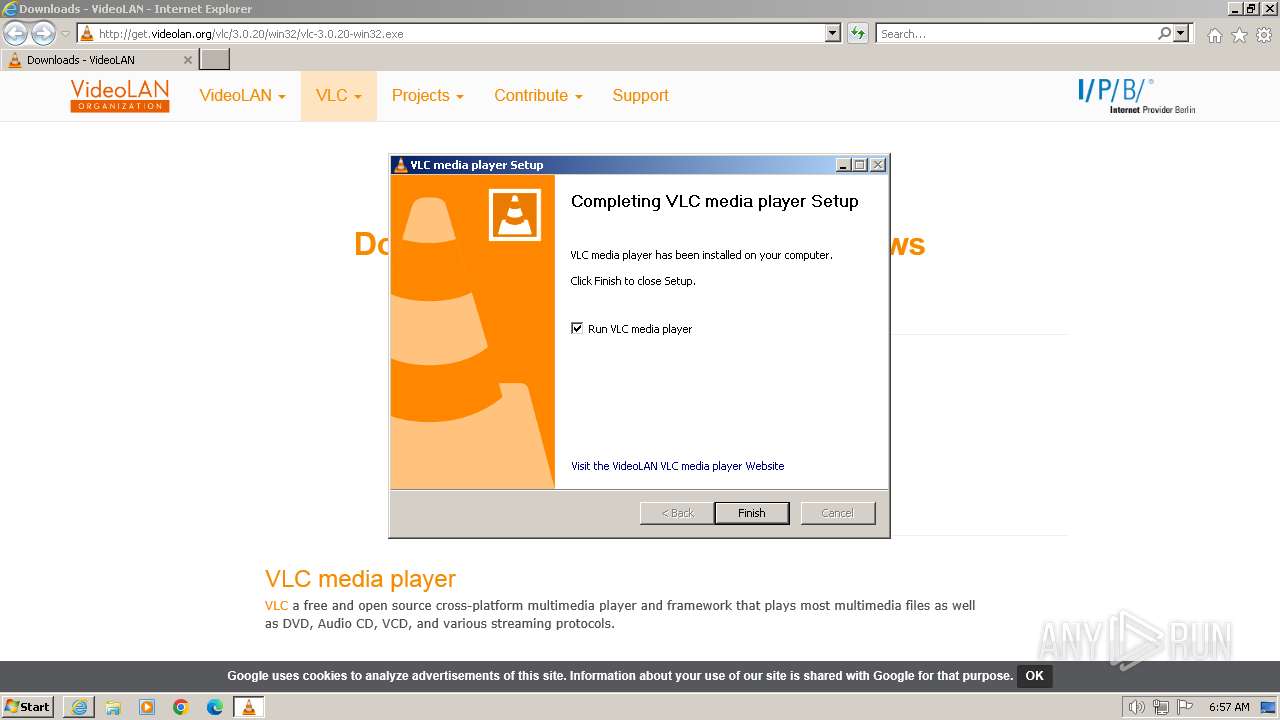Click the grayed Back button in setup
This screenshot has height=720, width=1280.
coord(677,513)
